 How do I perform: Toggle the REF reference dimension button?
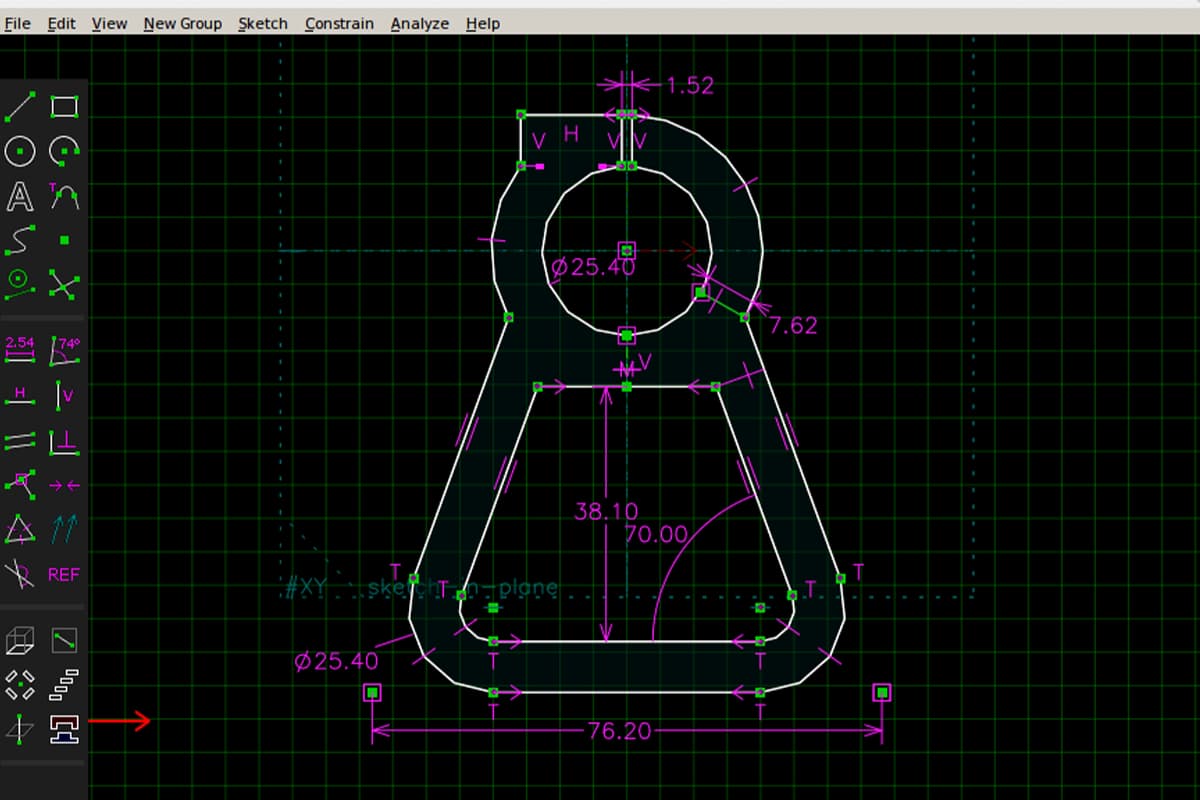point(64,575)
